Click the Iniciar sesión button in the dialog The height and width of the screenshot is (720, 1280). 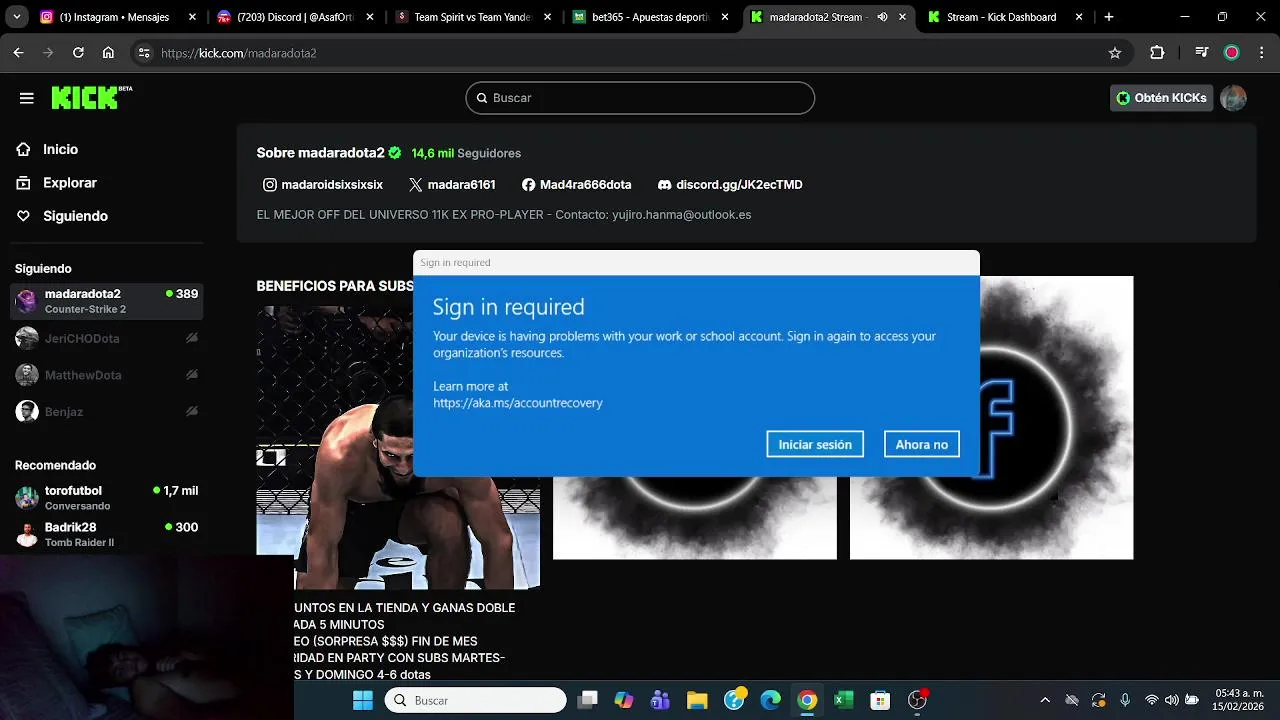(x=815, y=444)
